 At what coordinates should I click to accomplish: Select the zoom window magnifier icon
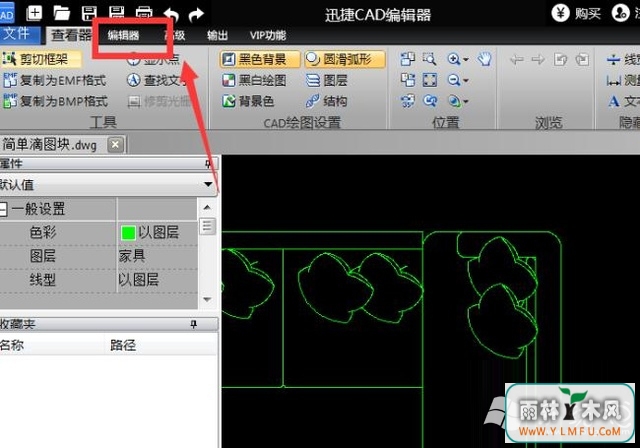pyautogui.click(x=429, y=60)
